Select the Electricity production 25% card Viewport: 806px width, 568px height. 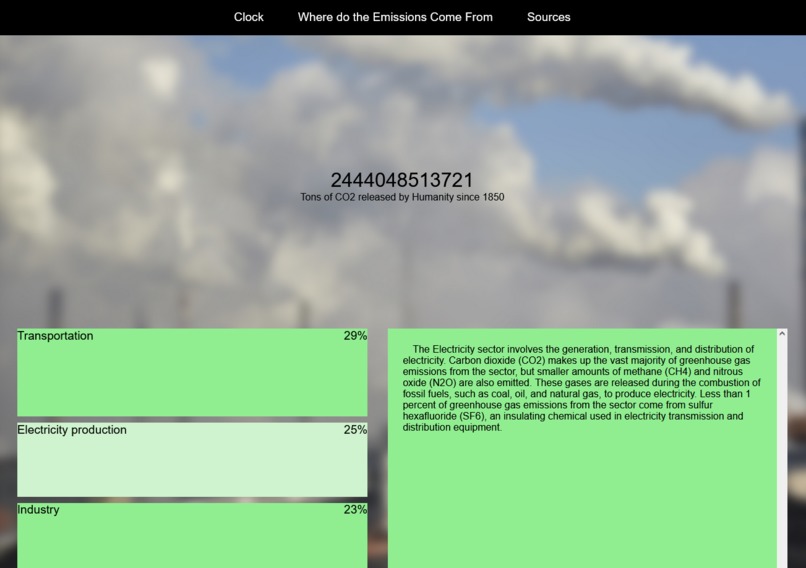tap(192, 460)
